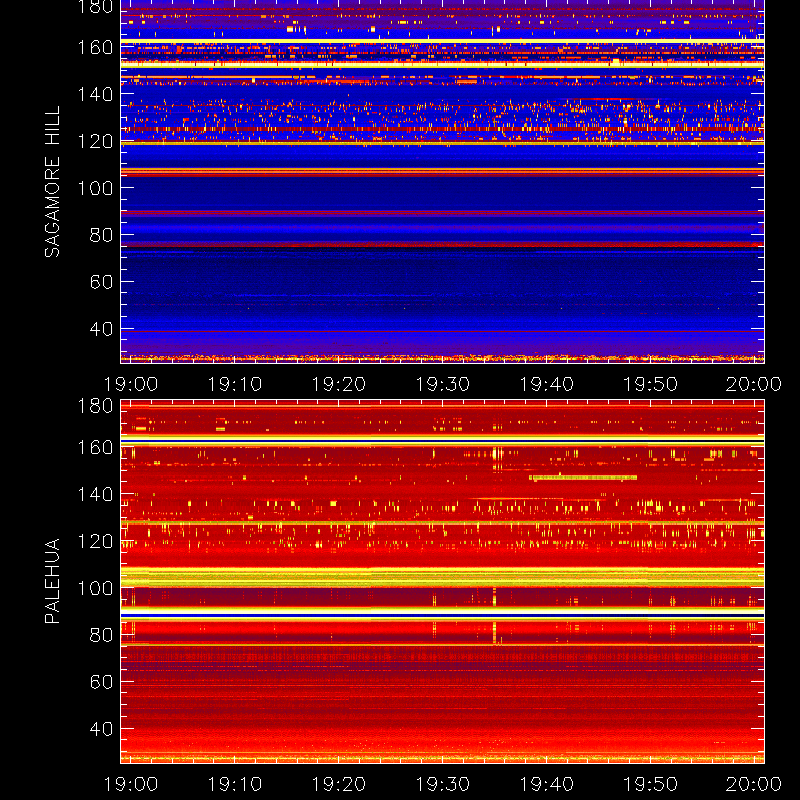Screen dimensions: 800x800
Task: Select the 160 tick label on Sagamore Hill plot
Action: click(x=95, y=47)
